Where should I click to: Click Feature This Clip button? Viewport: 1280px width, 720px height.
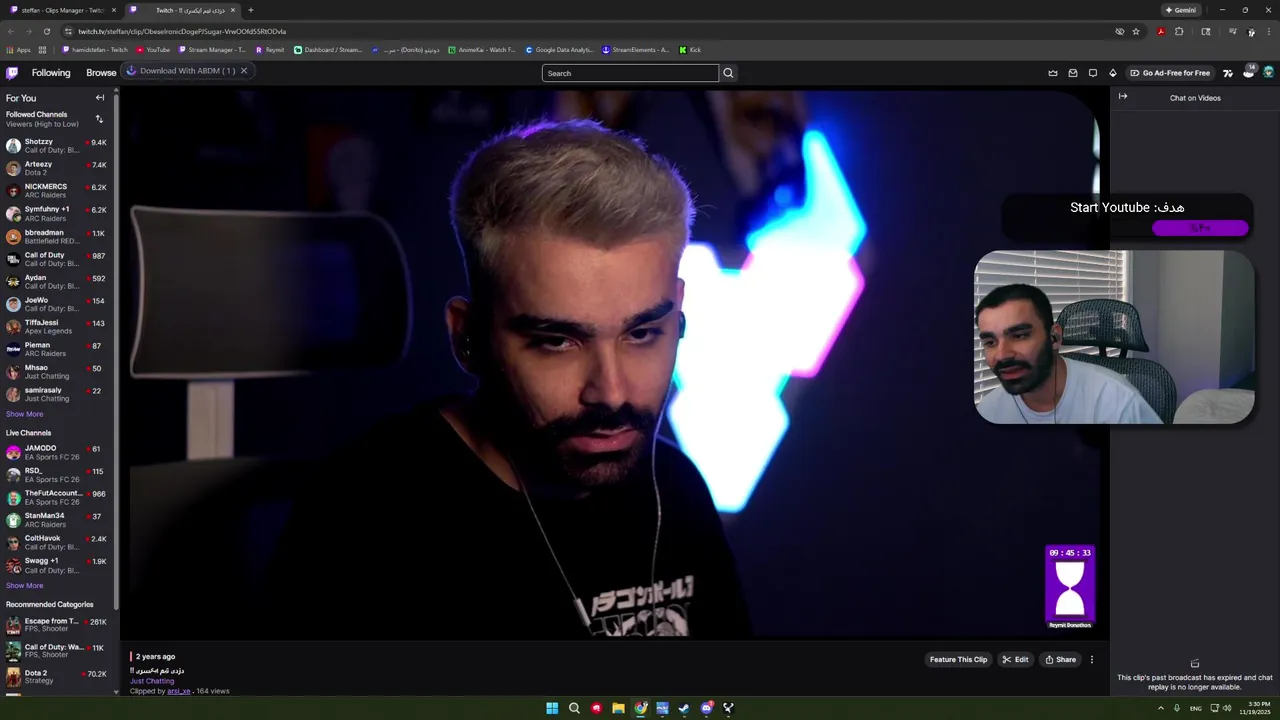click(x=958, y=660)
